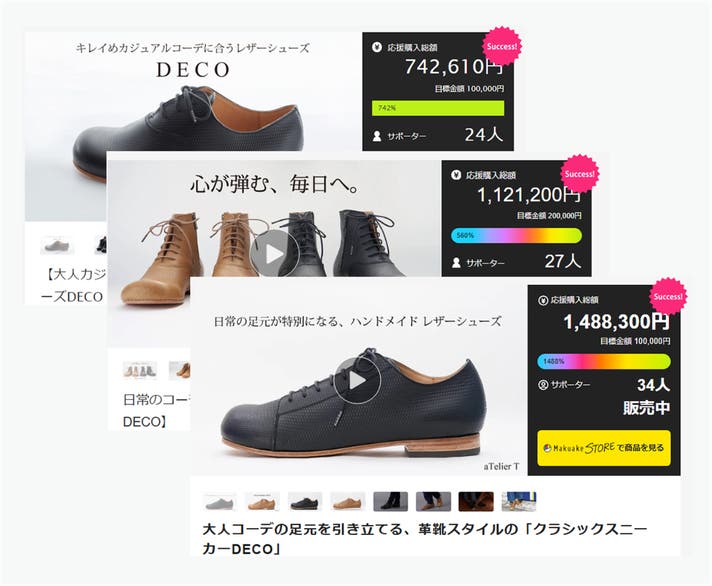Click the supporter icon next to 34人
This screenshot has width=712, height=586.
543,385
